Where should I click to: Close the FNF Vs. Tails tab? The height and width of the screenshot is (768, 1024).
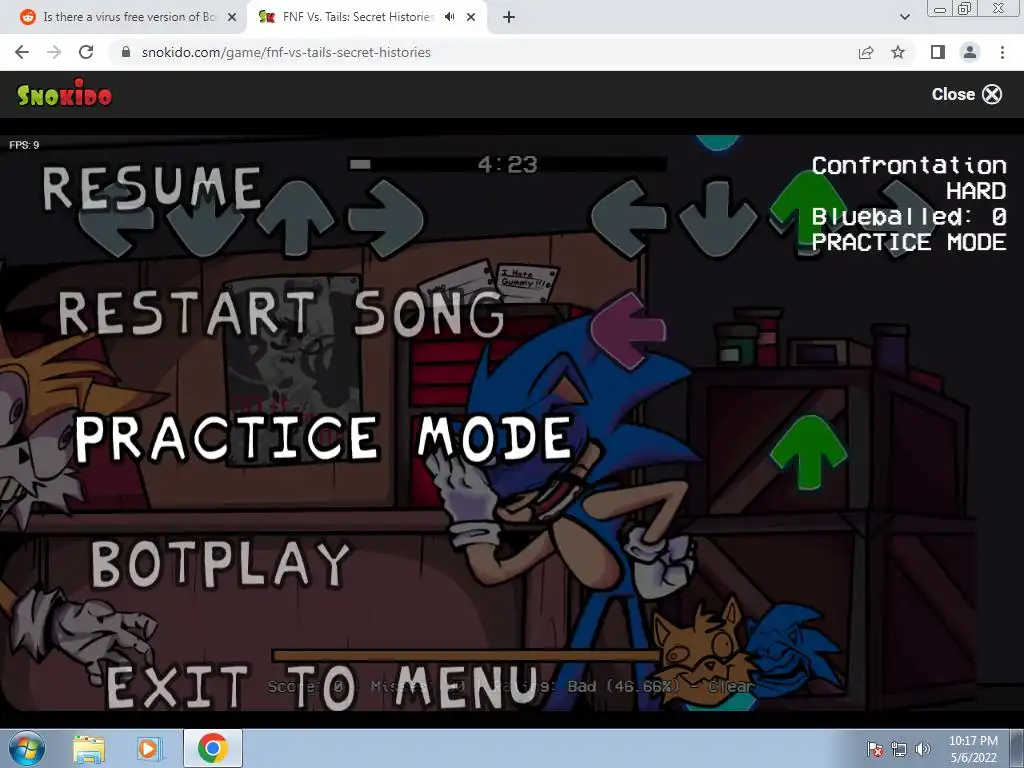click(471, 17)
